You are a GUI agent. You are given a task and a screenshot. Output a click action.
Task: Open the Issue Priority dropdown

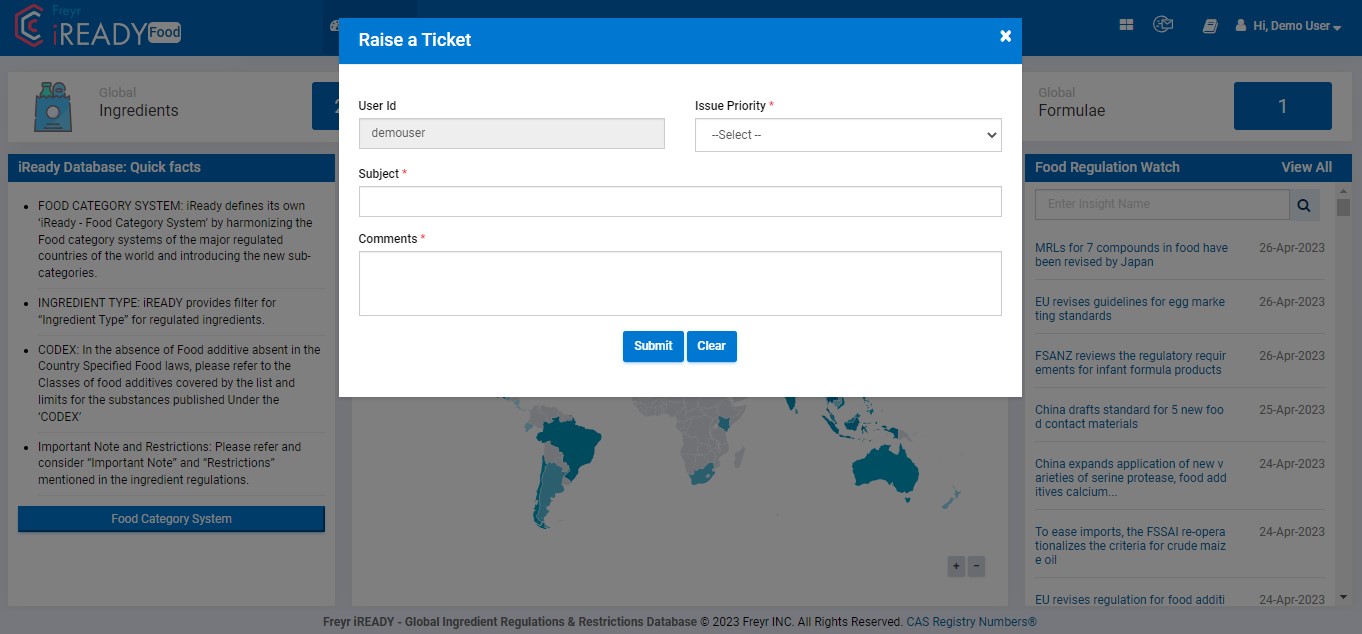point(847,135)
